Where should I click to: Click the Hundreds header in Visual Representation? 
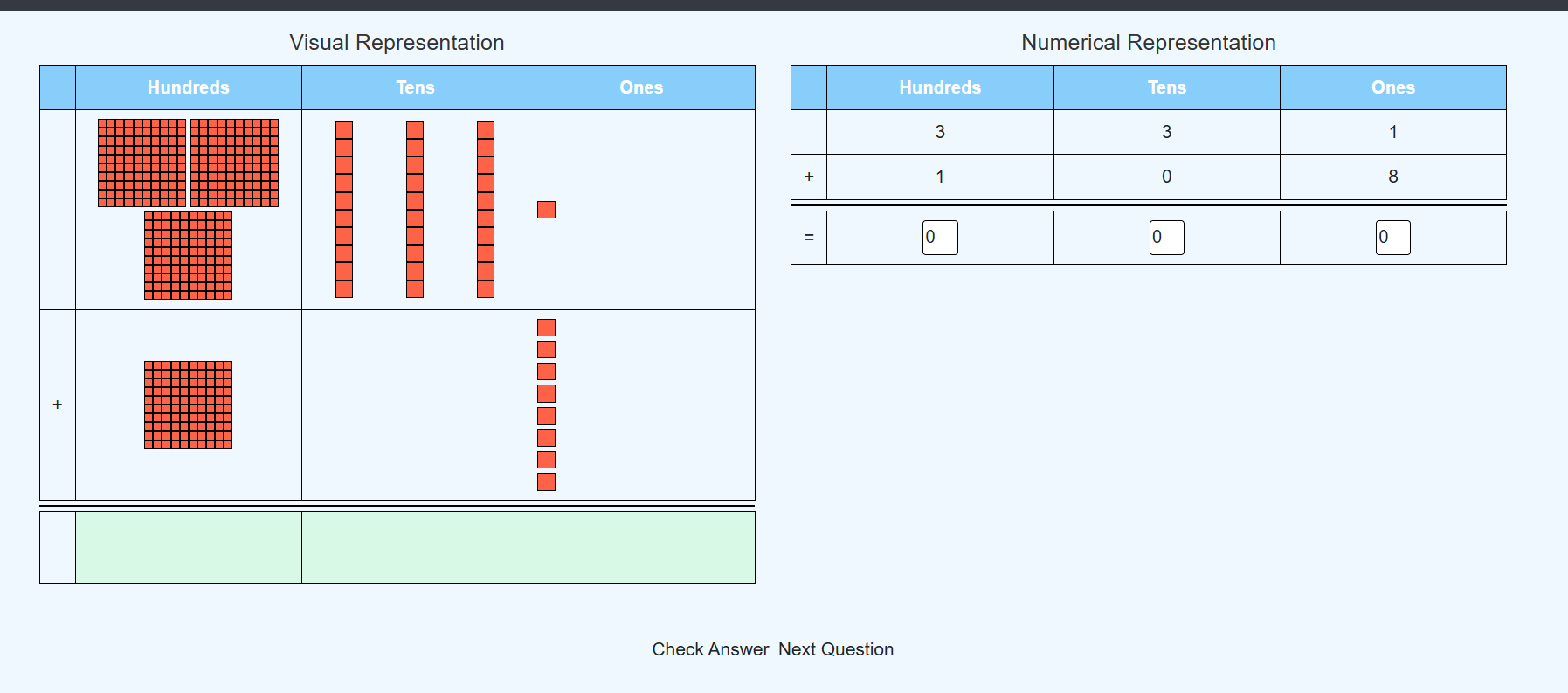[x=188, y=87]
